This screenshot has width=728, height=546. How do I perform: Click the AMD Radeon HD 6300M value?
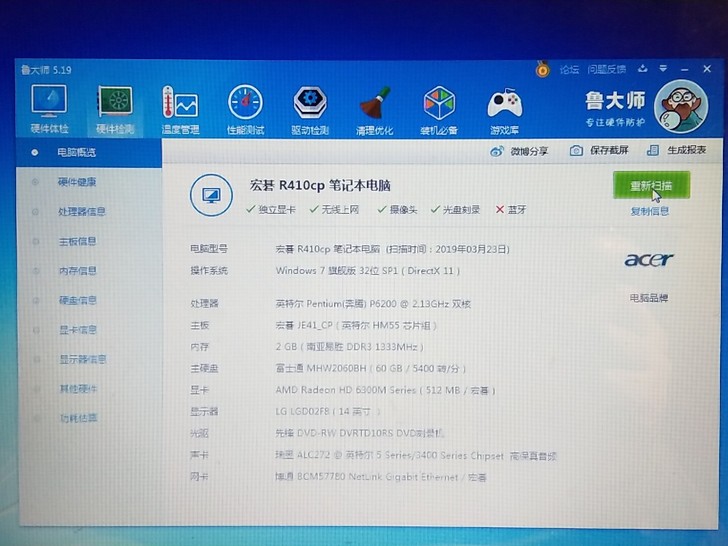(385, 390)
